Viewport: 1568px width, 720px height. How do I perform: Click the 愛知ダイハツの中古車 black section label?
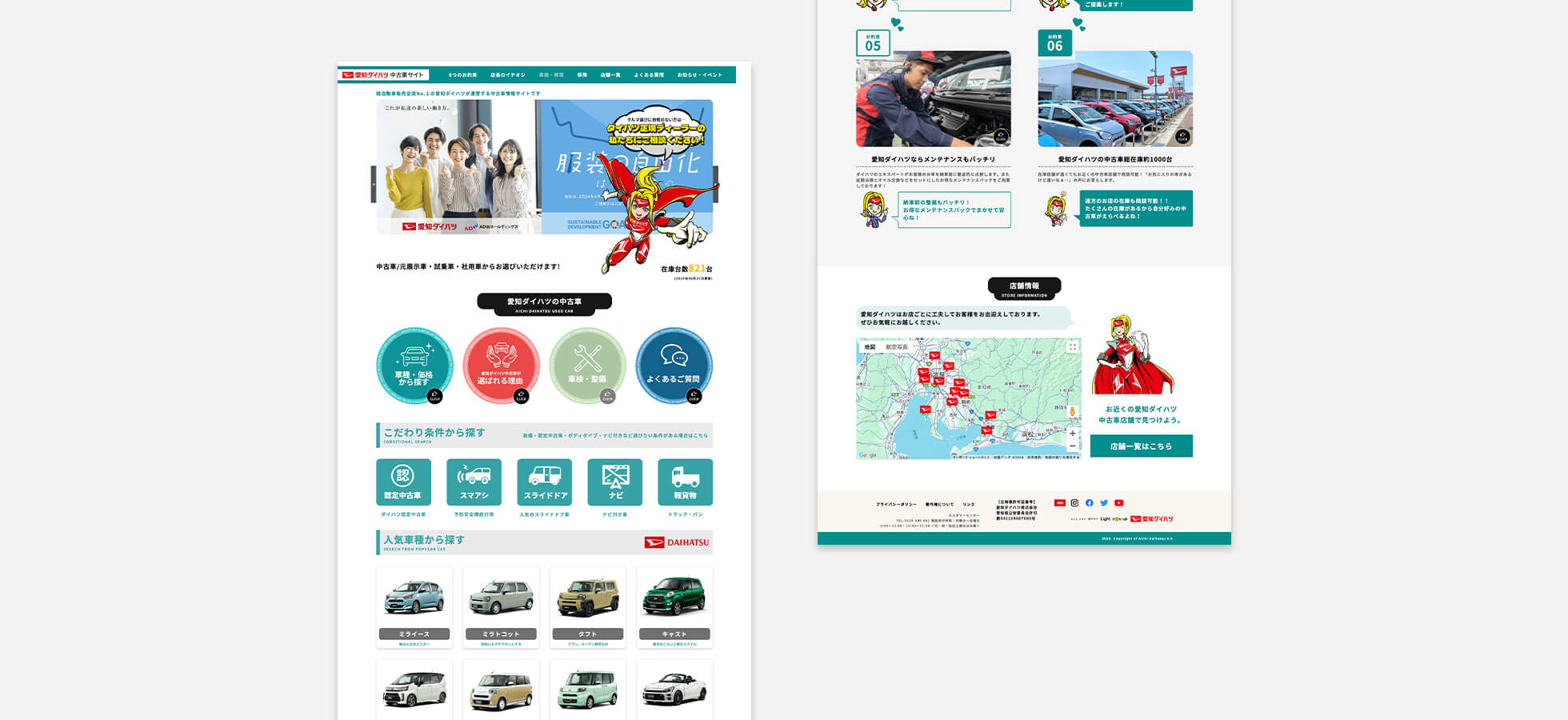(544, 304)
